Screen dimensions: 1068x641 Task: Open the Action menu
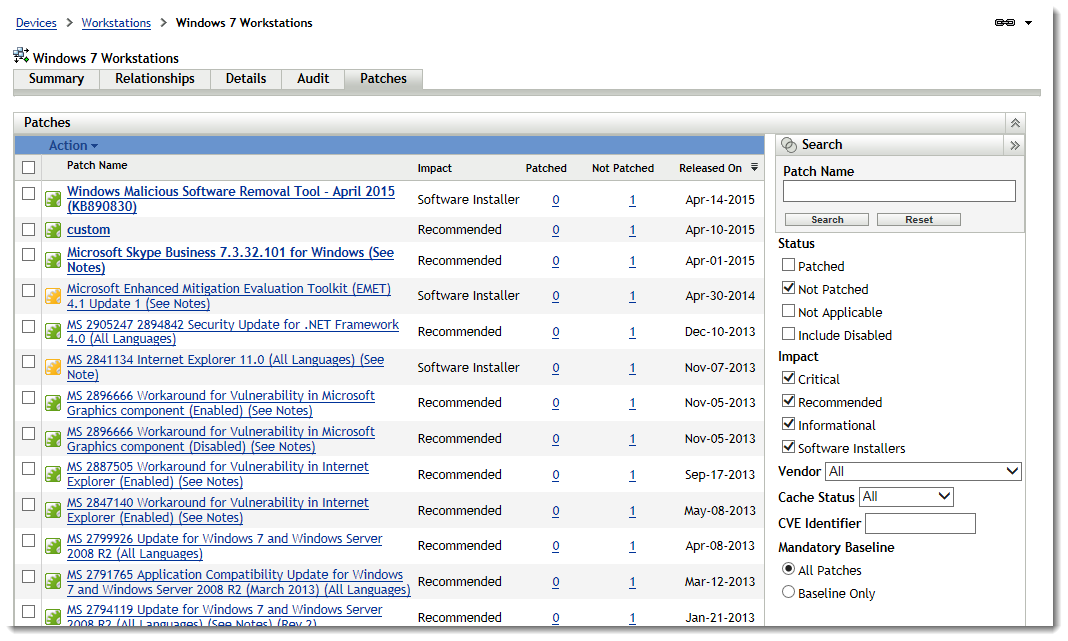coord(72,145)
